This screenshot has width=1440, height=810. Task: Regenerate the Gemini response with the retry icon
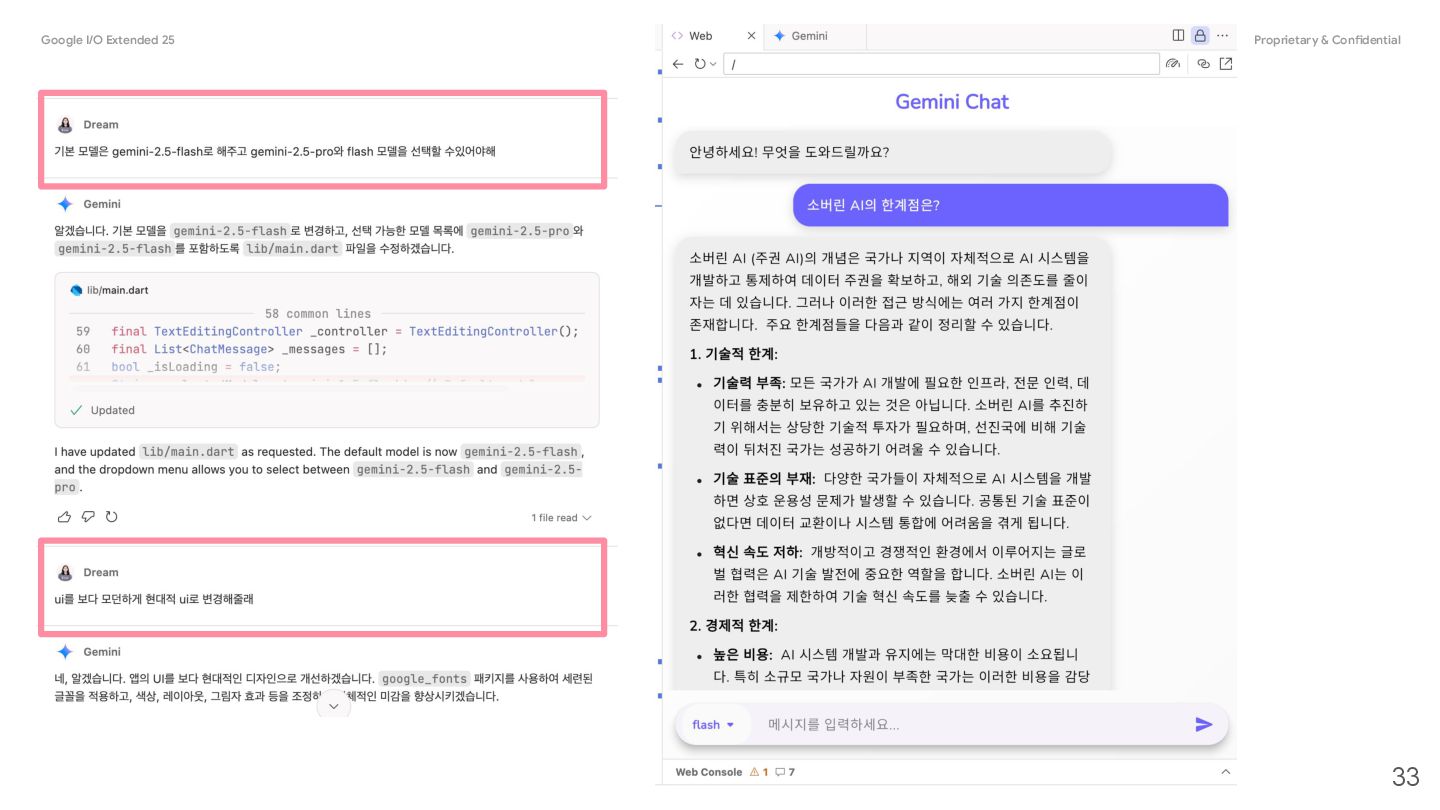click(111, 517)
